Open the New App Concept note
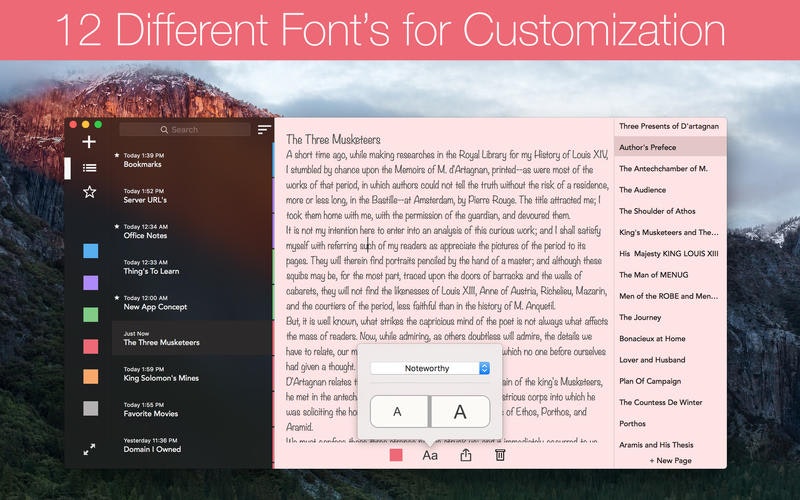This screenshot has width=800, height=500. (191, 303)
